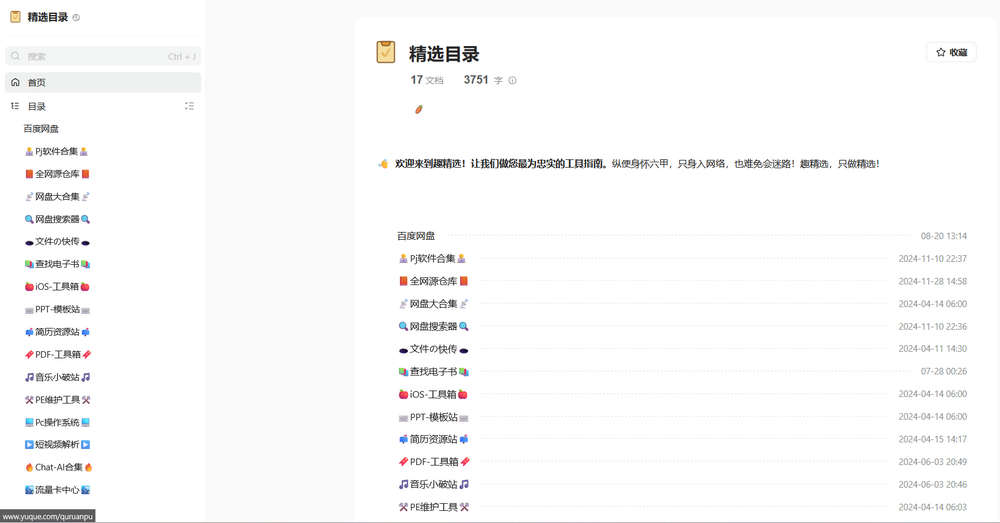The width and height of the screenshot is (1000, 523).
Task: Open 百度网盘 in sidebar tree
Action: pos(41,129)
